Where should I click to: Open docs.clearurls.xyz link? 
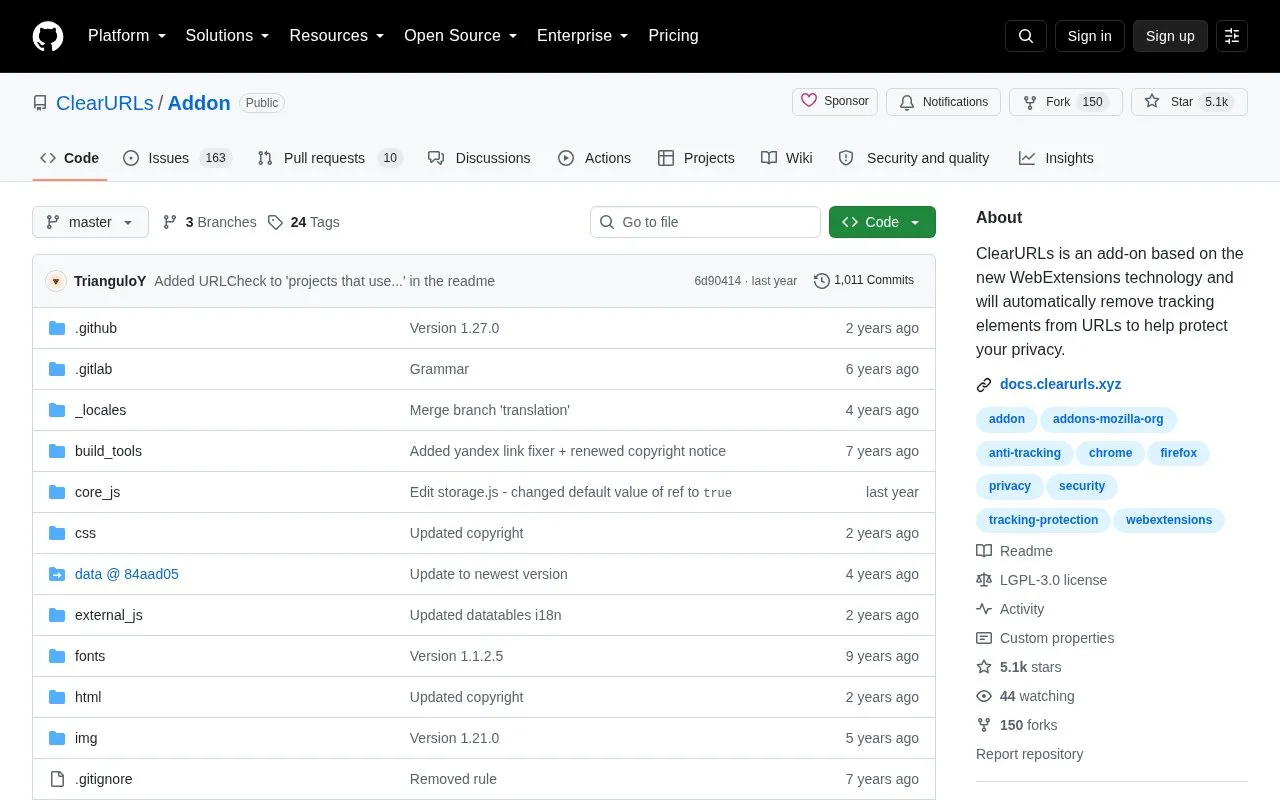point(1060,384)
